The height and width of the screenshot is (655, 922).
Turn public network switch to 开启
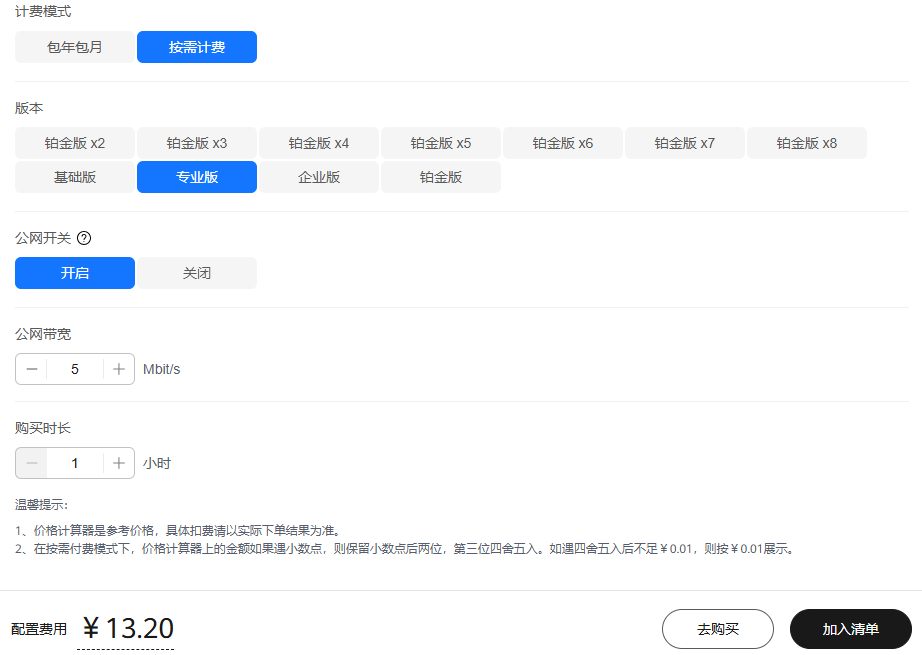click(75, 273)
